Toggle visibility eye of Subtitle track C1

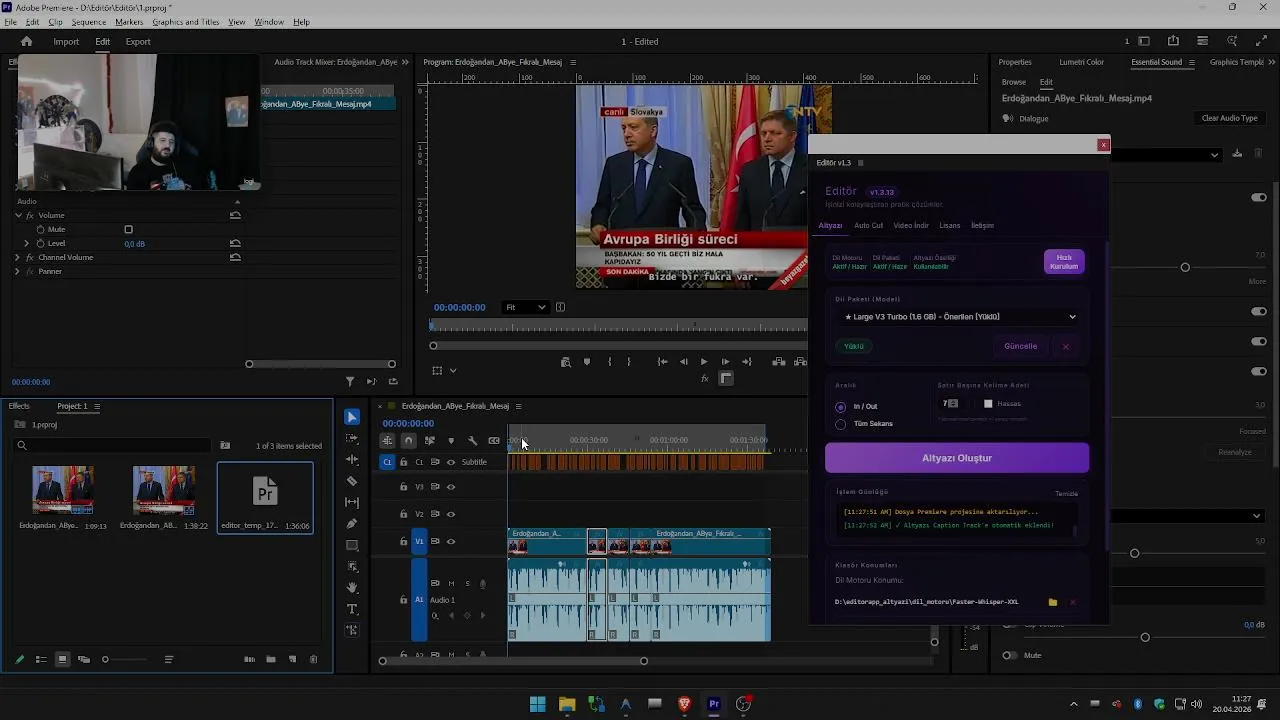pos(451,462)
